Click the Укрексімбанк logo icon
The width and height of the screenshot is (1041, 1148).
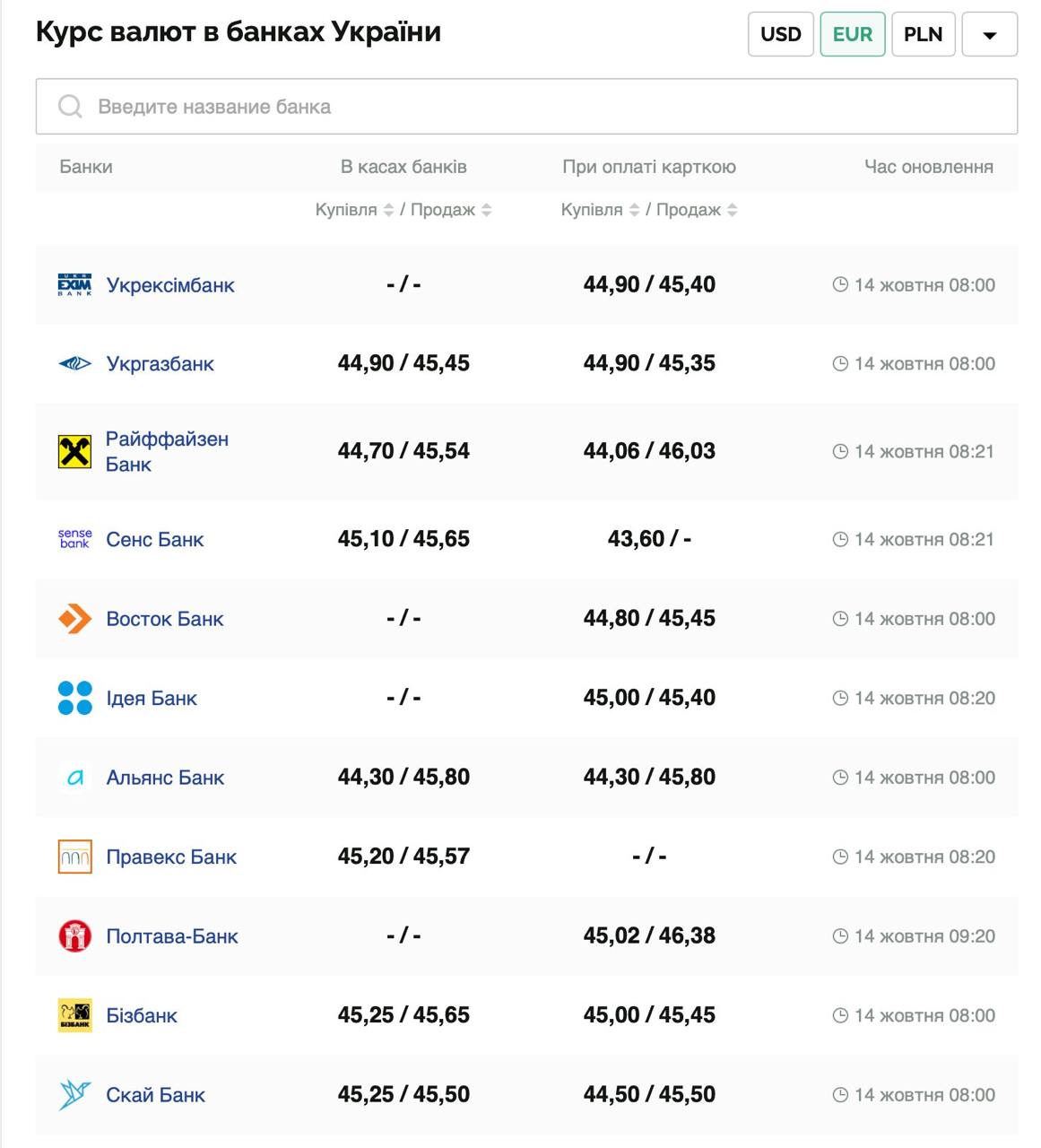click(74, 285)
